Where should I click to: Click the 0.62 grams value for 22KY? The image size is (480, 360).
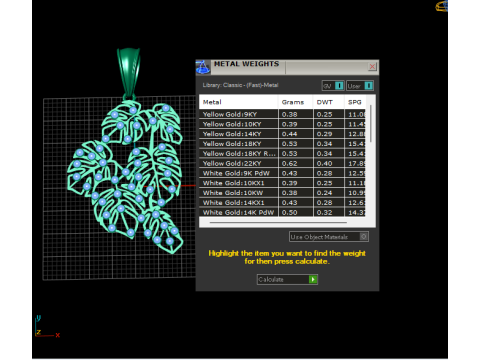click(289, 163)
